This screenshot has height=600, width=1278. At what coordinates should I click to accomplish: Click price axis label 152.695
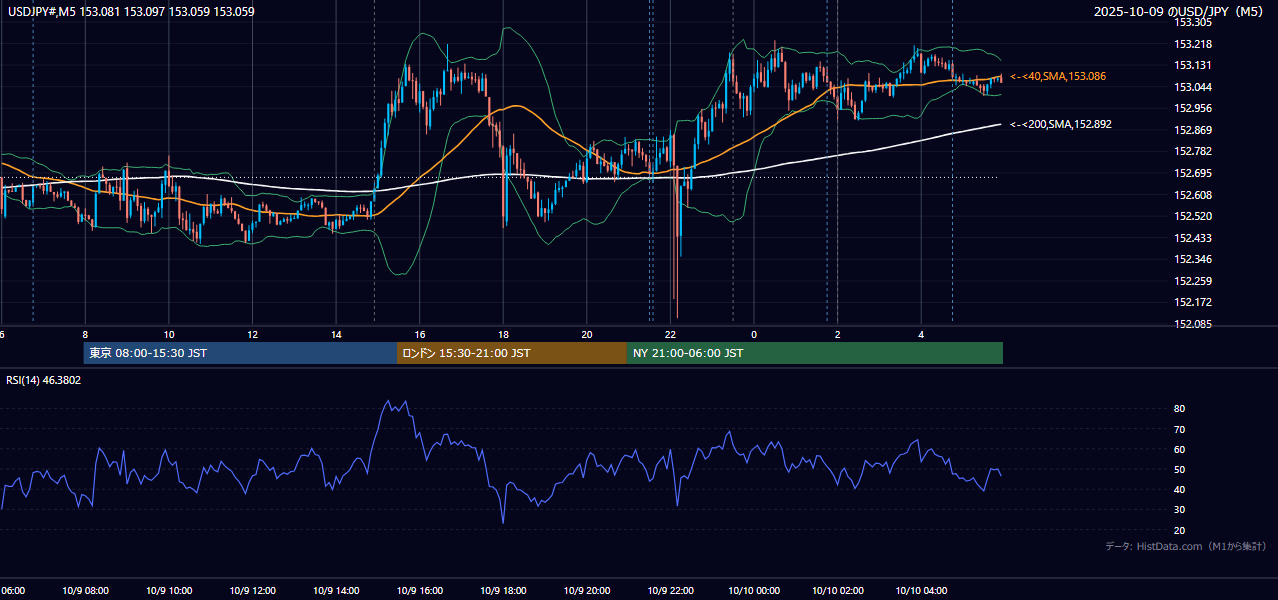tap(1192, 173)
